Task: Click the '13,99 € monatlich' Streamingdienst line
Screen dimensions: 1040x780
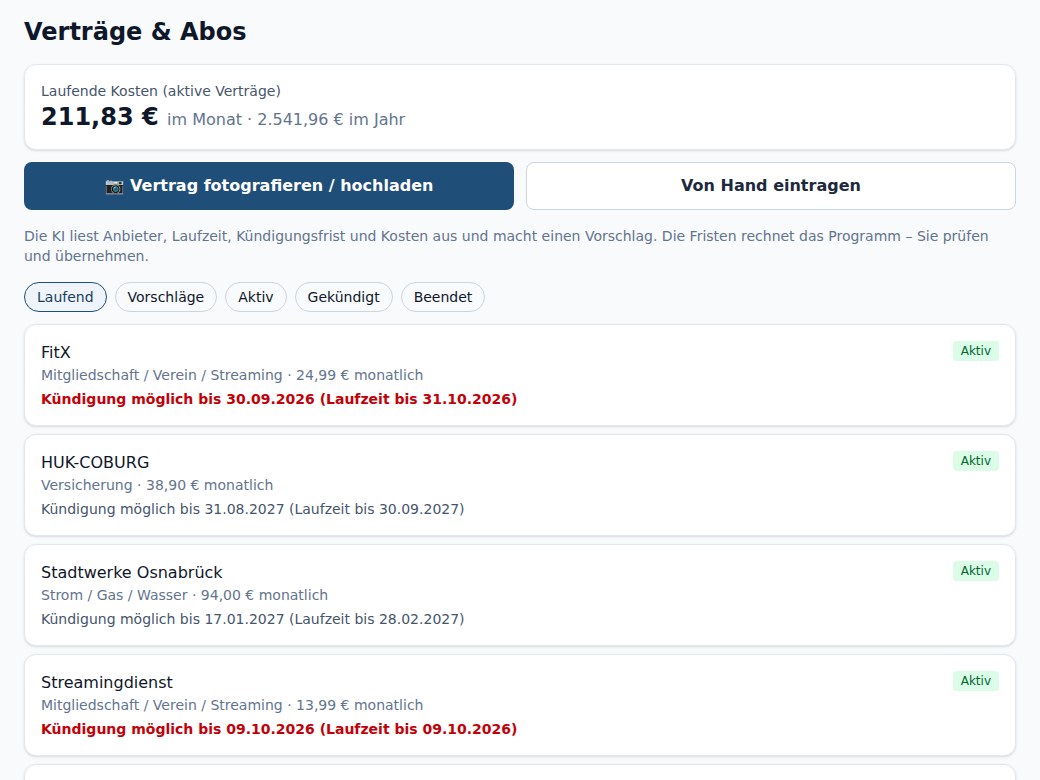Action: (x=232, y=706)
